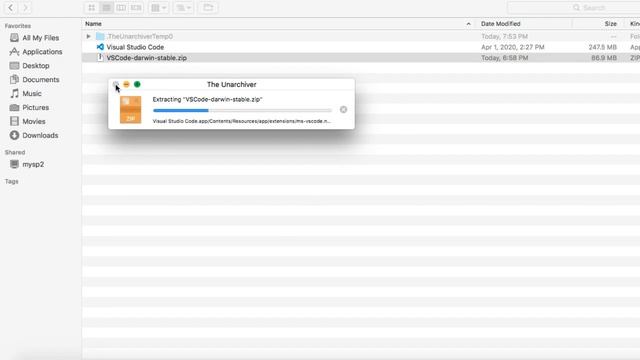Click the extraction progress bar
The image size is (640, 360).
242,110
